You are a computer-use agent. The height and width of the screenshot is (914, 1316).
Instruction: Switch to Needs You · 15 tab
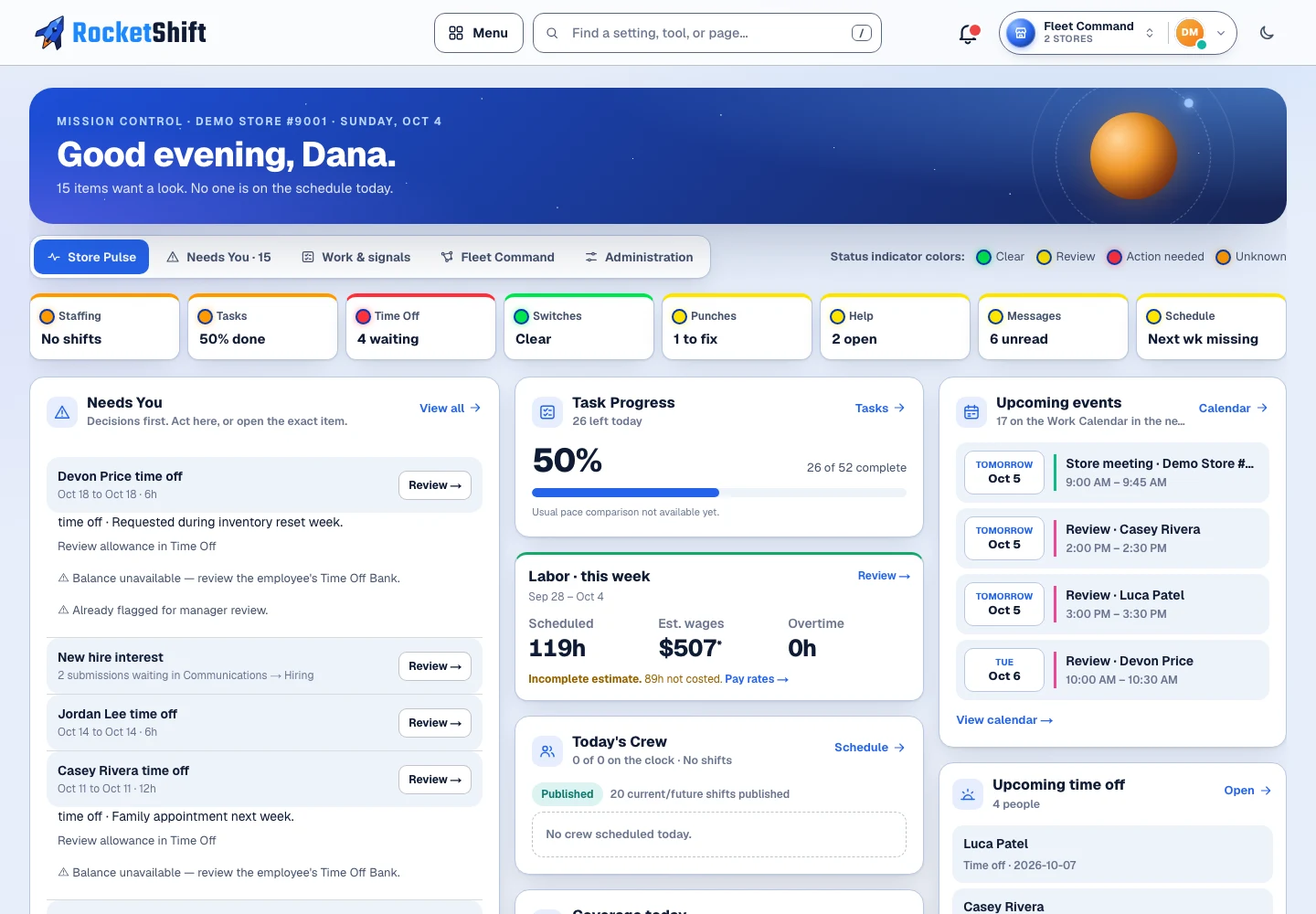coord(218,257)
